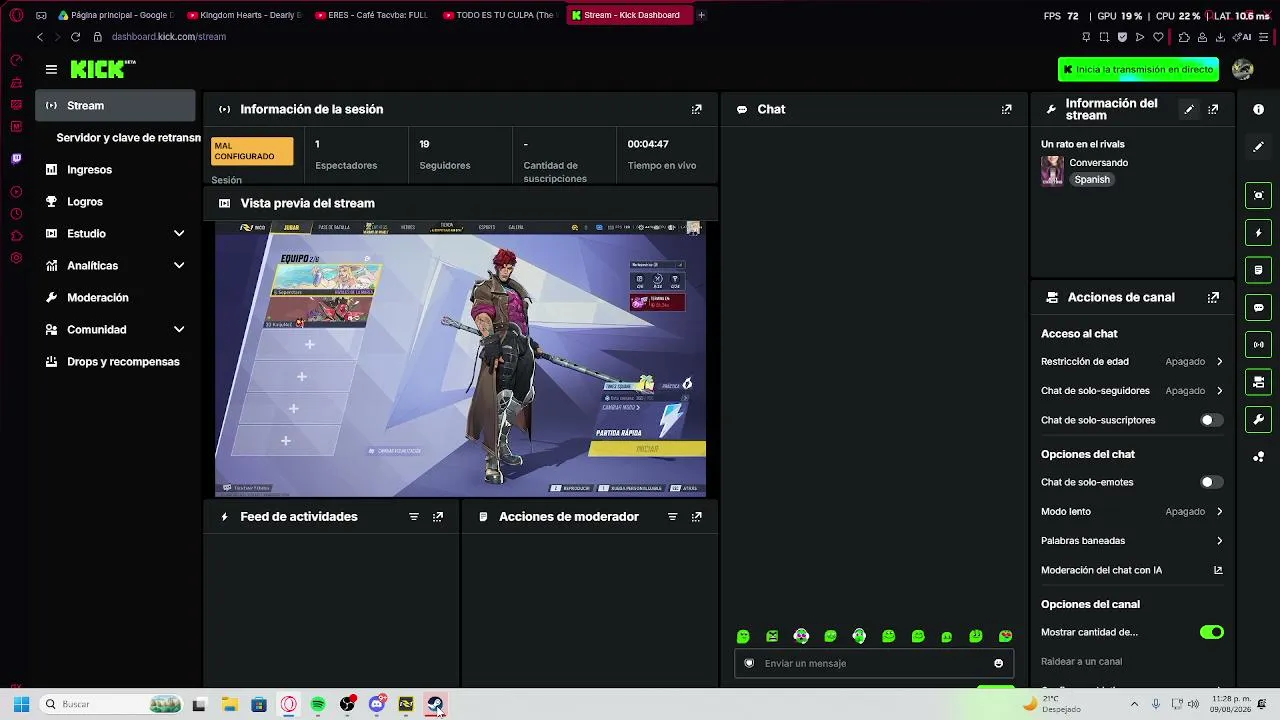Select Stream in the sidebar
The width and height of the screenshot is (1280, 720).
click(x=116, y=106)
